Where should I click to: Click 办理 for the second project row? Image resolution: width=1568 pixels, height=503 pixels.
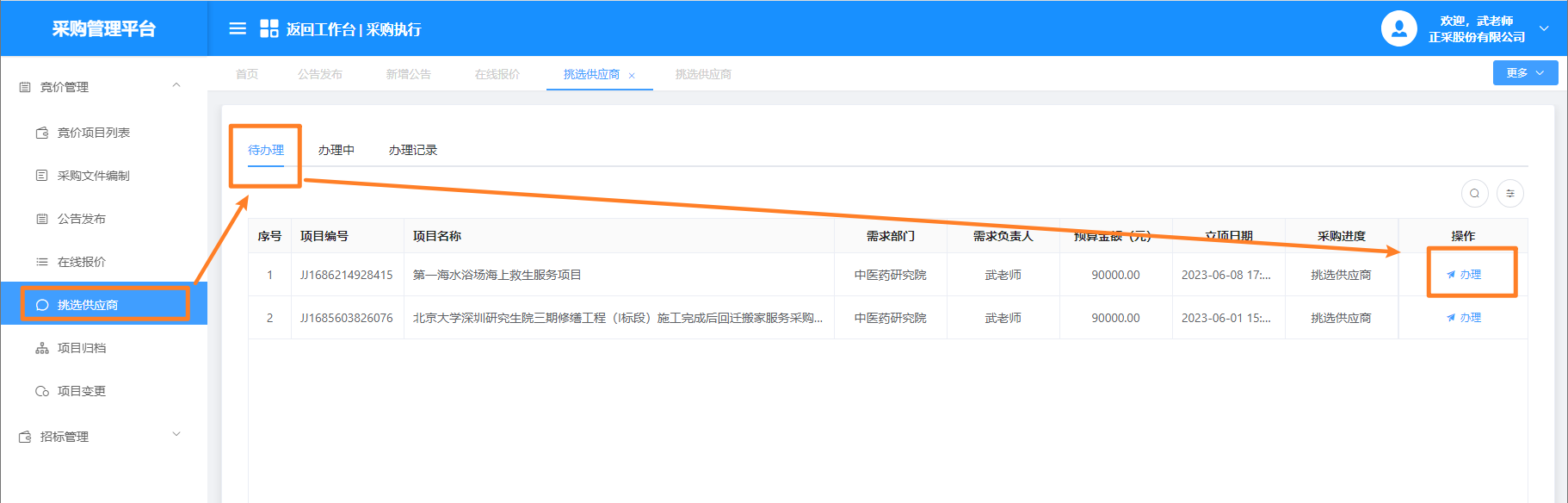(x=1465, y=318)
